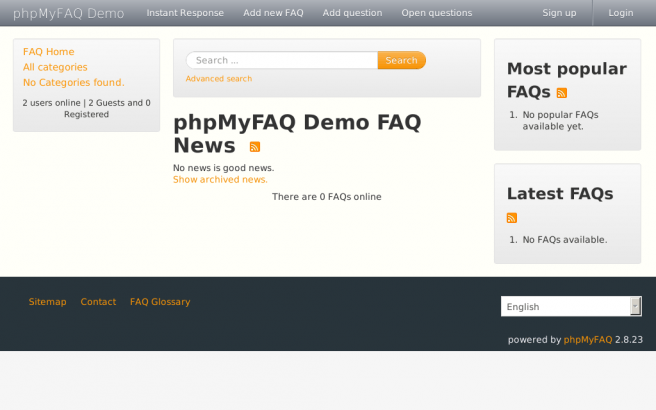Go to Add new FAQ
Image resolution: width=656 pixels, height=410 pixels.
[273, 13]
